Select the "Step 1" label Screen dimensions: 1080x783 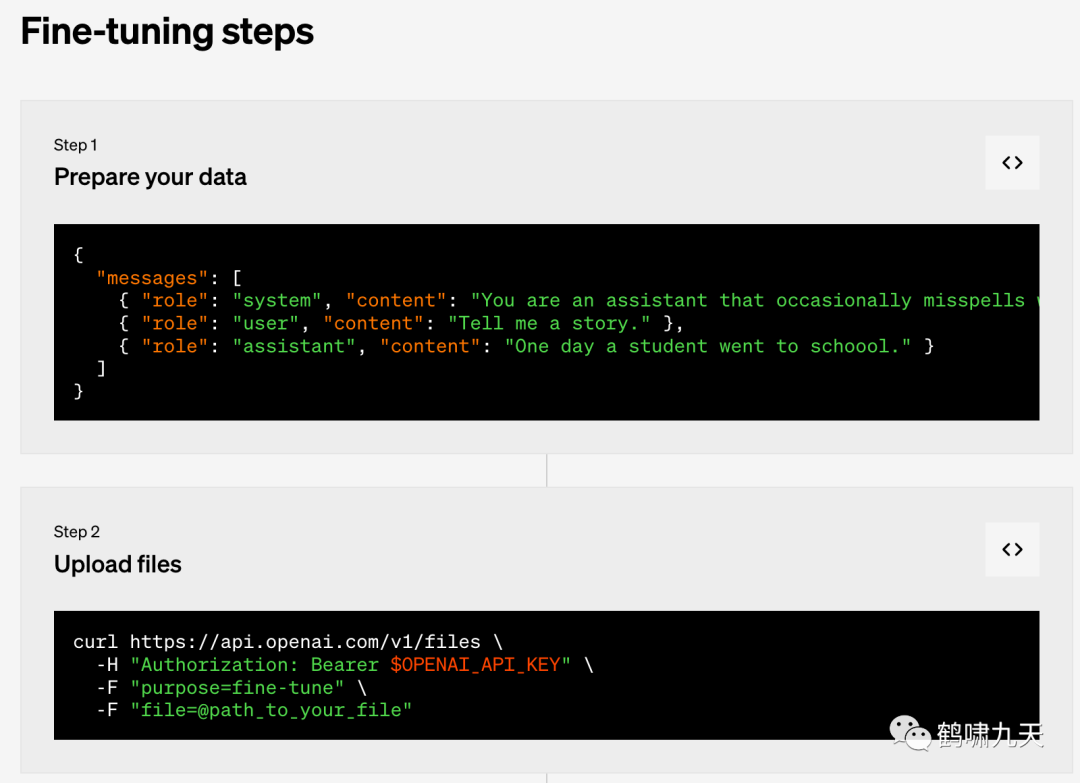pos(75,145)
